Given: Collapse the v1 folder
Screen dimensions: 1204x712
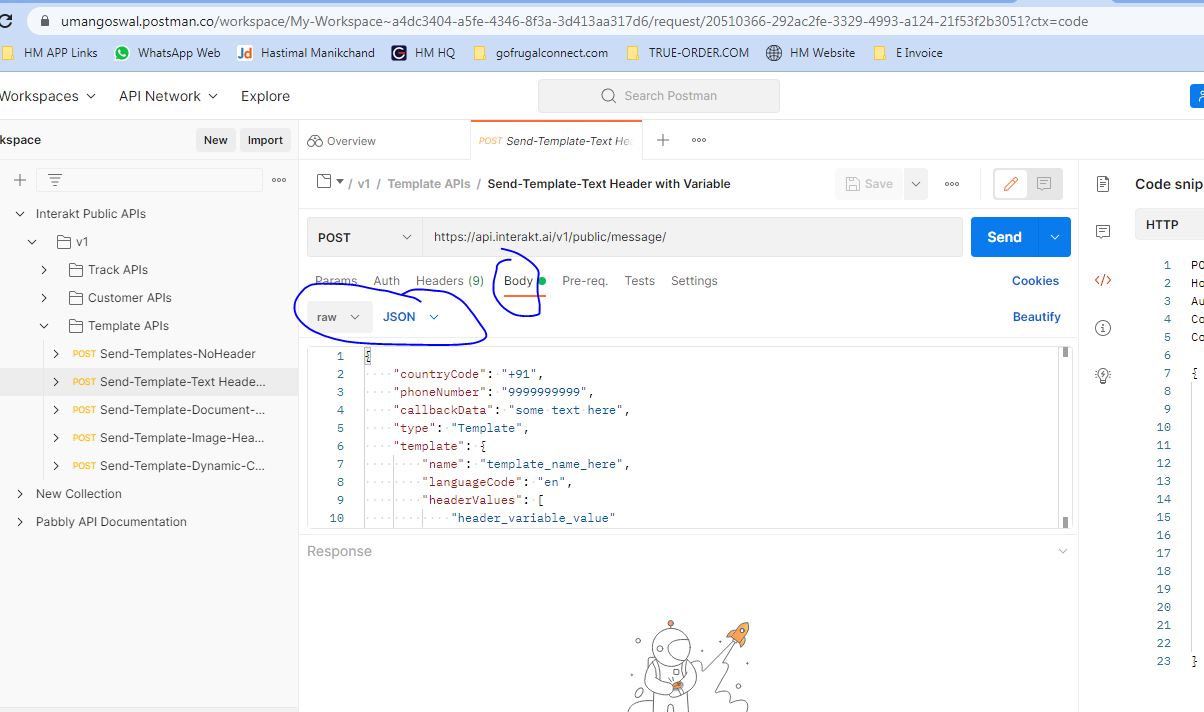Looking at the screenshot, I should click(33, 242).
